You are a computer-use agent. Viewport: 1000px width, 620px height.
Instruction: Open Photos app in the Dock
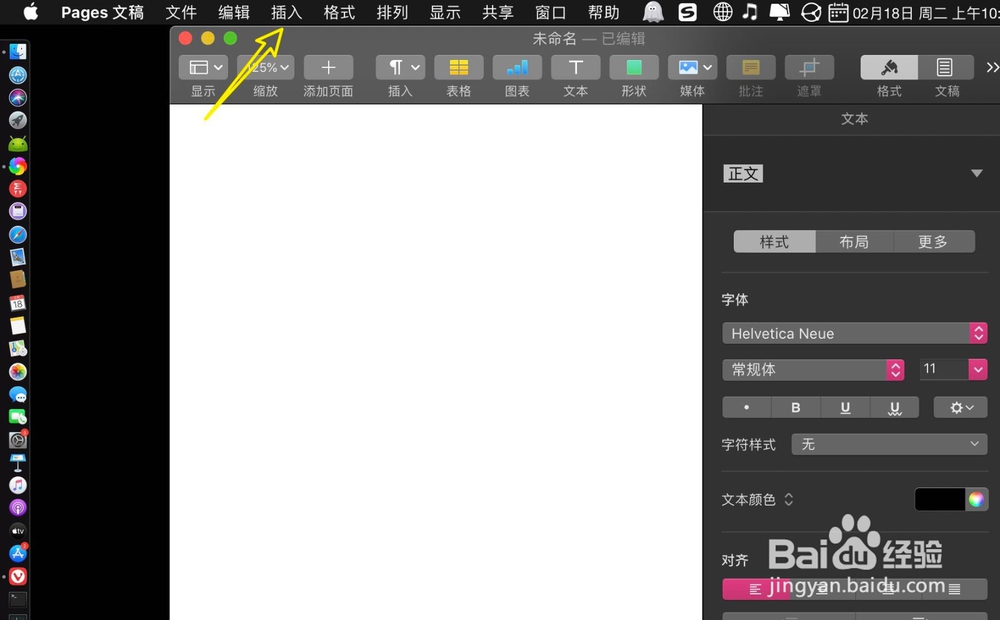coord(18,371)
